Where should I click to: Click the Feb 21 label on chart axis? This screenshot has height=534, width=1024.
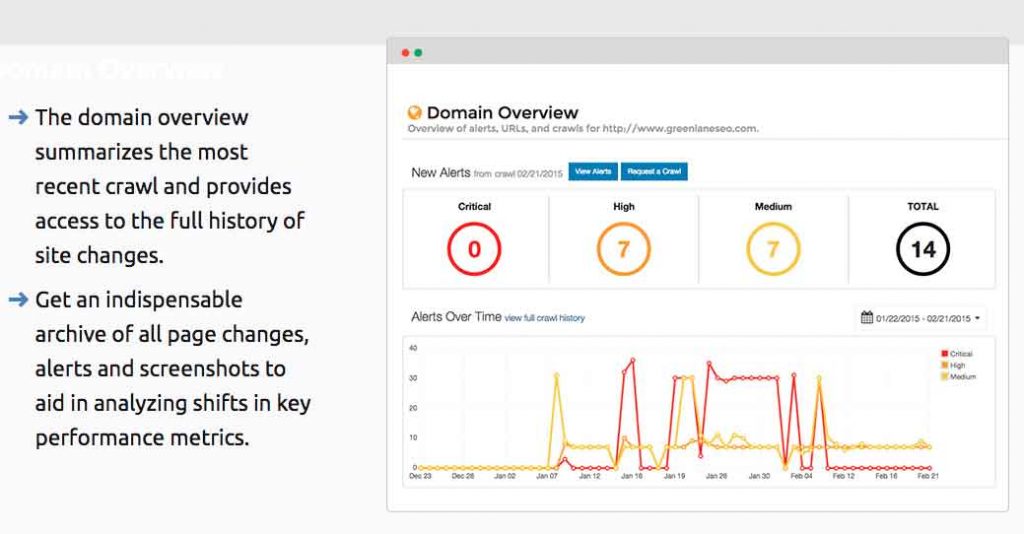(x=928, y=477)
